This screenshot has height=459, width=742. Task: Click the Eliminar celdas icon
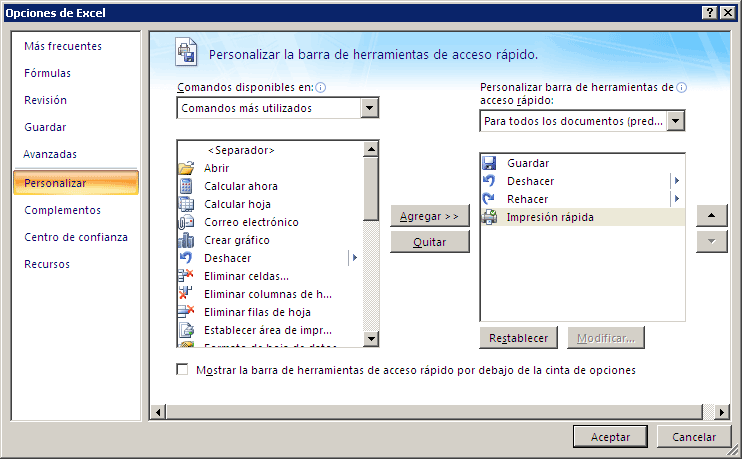[186, 276]
